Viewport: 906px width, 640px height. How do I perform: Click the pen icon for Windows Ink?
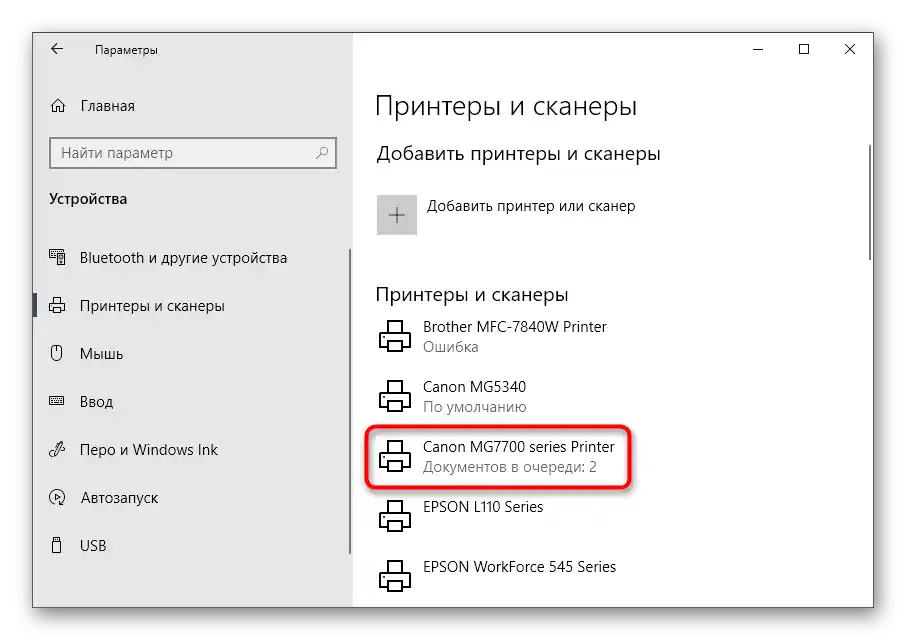57,449
